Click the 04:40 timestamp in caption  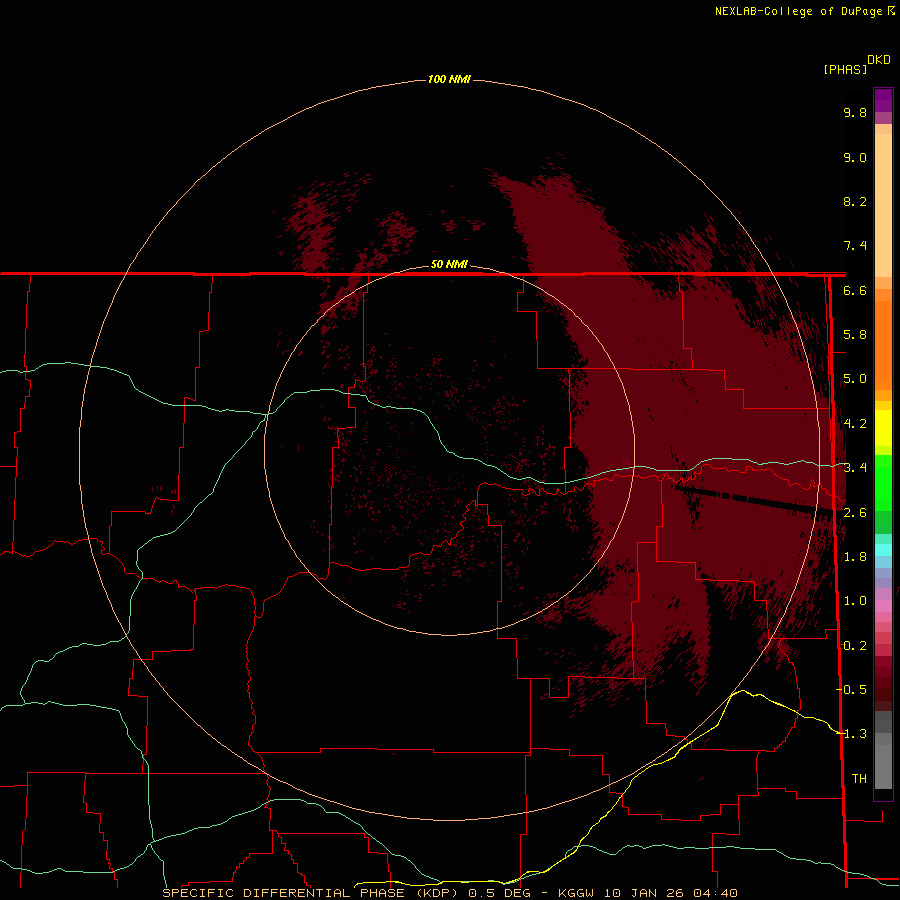point(715,893)
